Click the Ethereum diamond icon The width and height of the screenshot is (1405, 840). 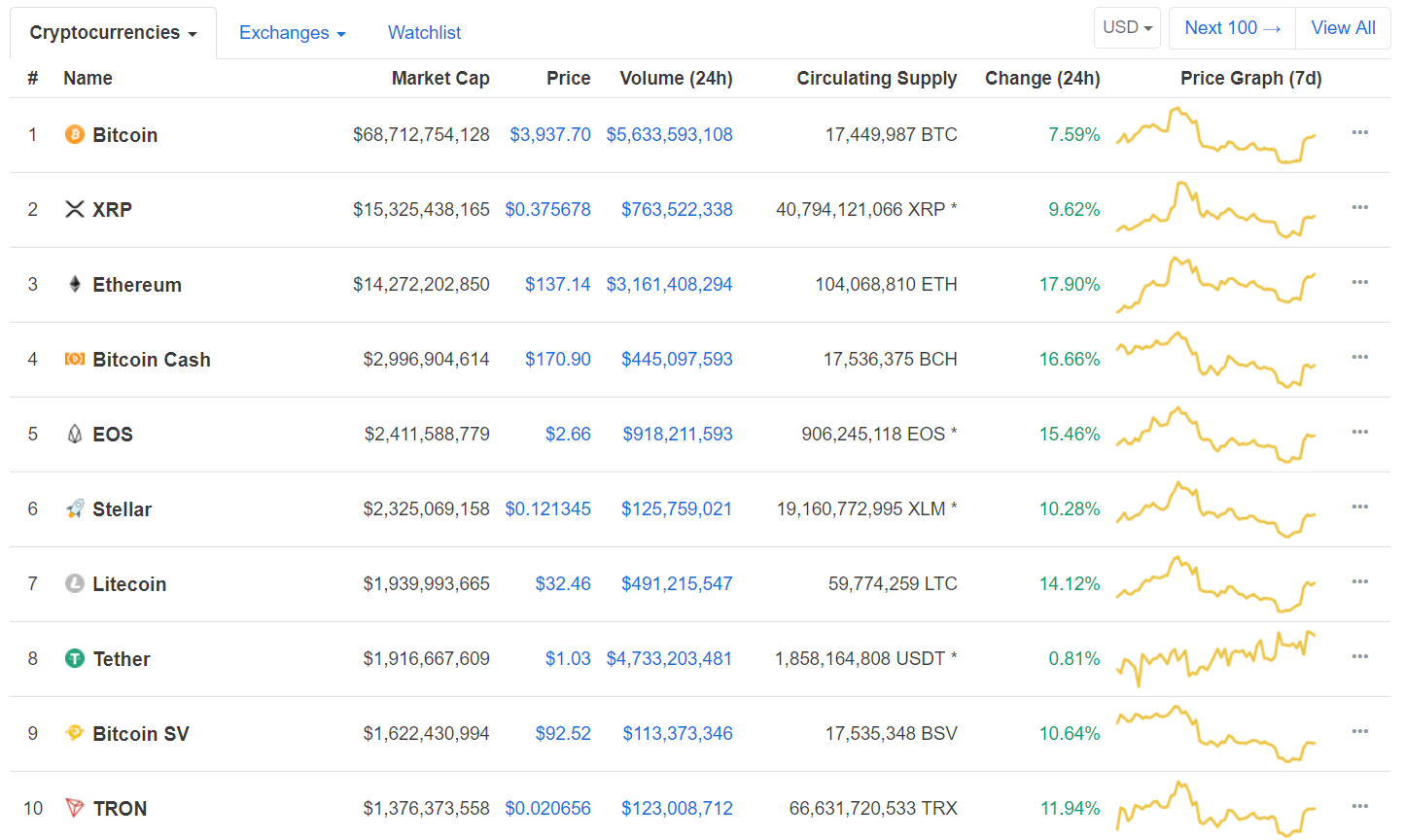(x=75, y=284)
